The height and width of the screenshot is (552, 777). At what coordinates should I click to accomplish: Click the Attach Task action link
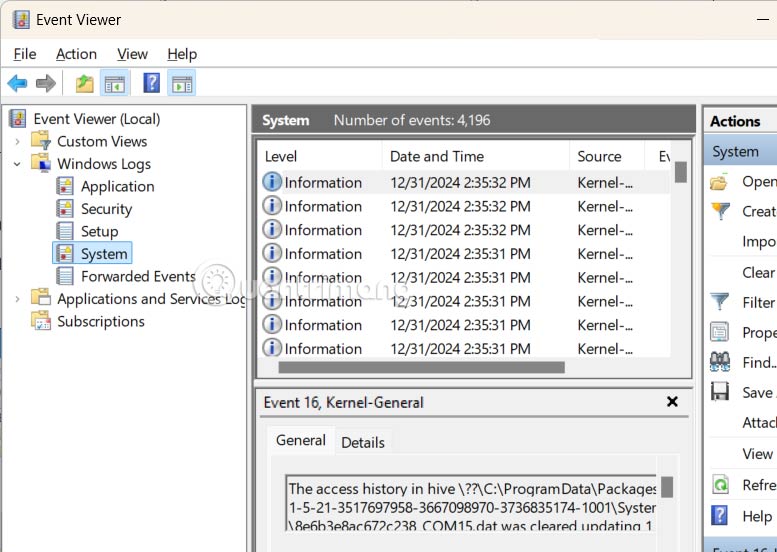coord(759,423)
